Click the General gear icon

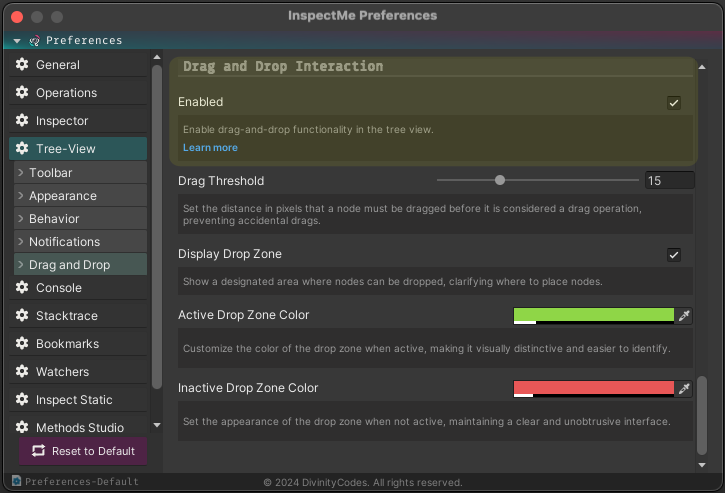pos(22,64)
